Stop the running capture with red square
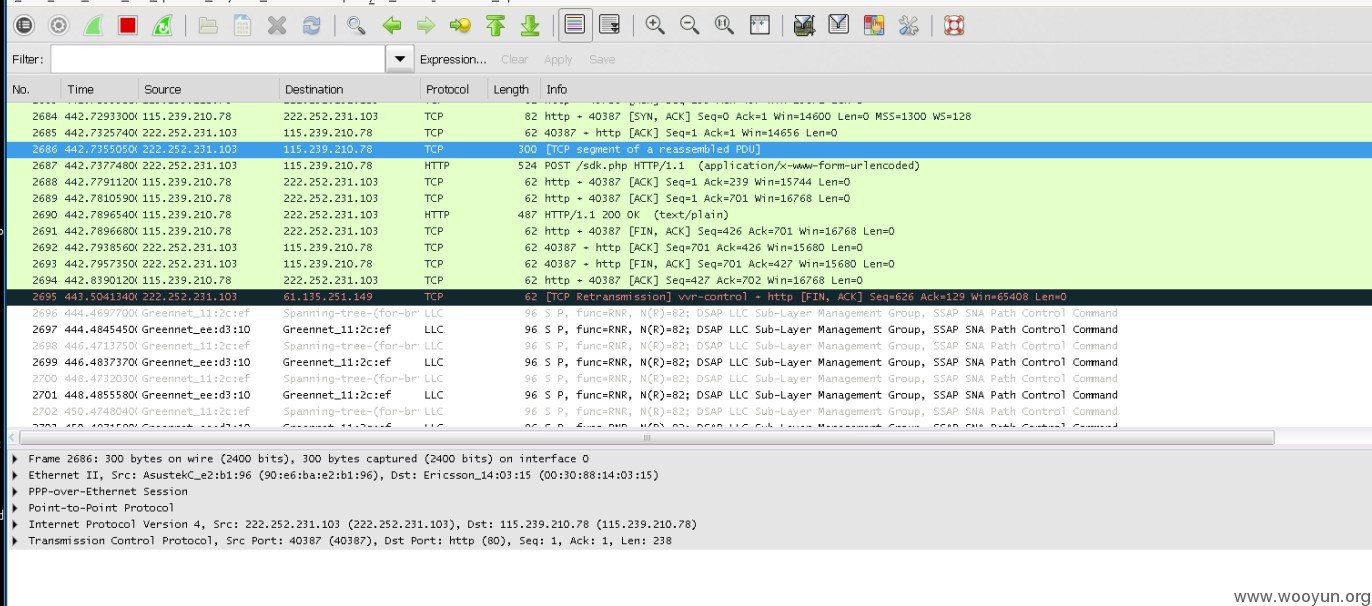1372x606 pixels. (127, 25)
